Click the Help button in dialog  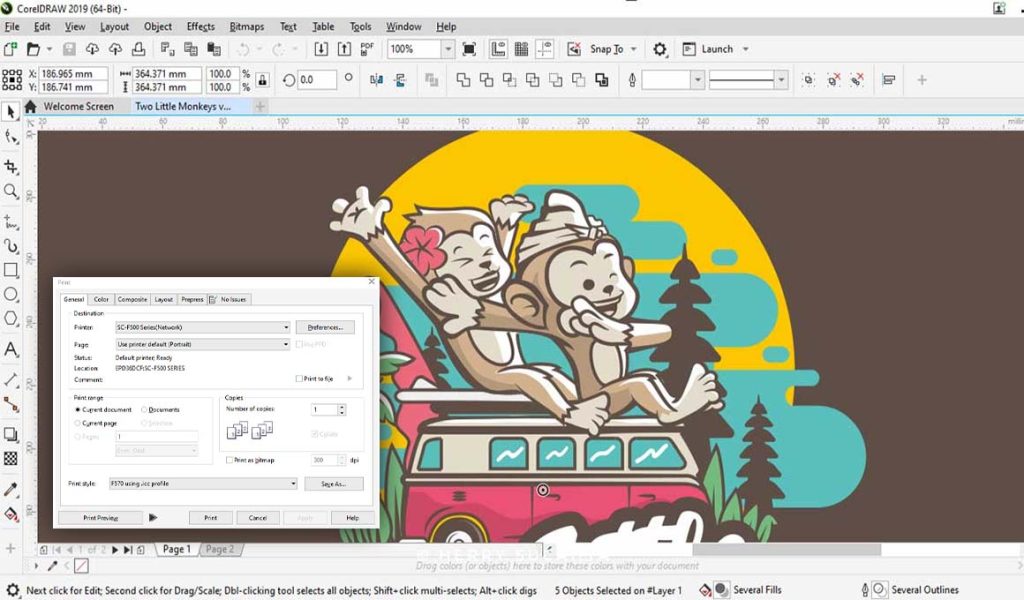click(353, 518)
